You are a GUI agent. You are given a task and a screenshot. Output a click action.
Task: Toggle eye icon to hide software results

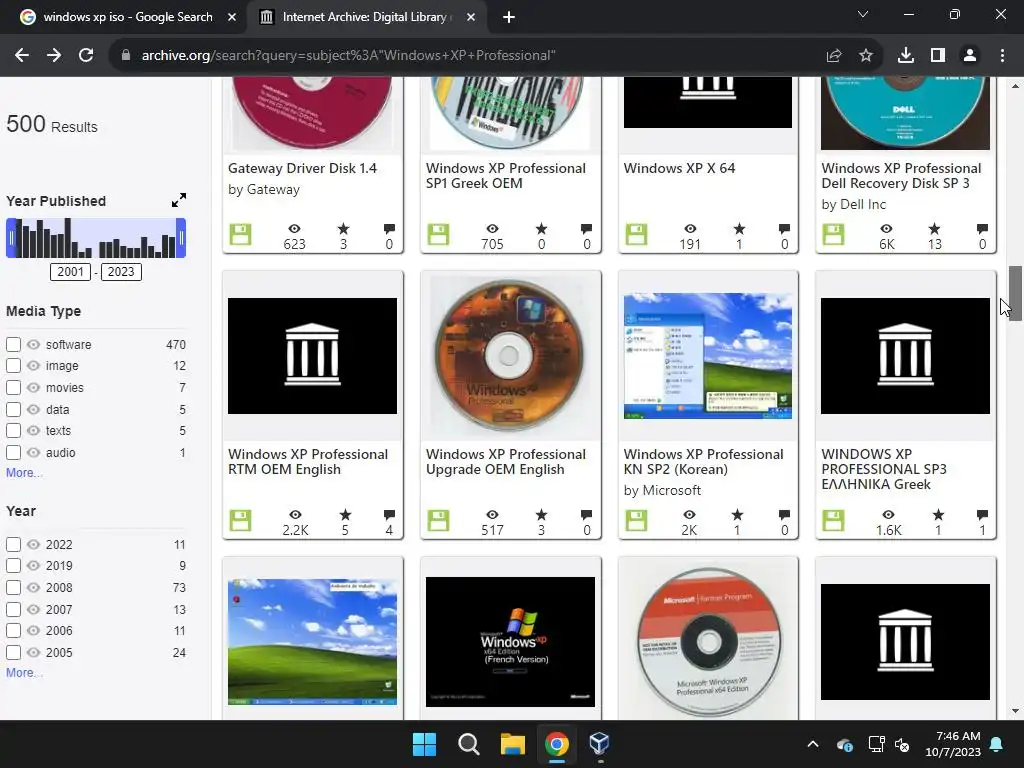(x=33, y=344)
